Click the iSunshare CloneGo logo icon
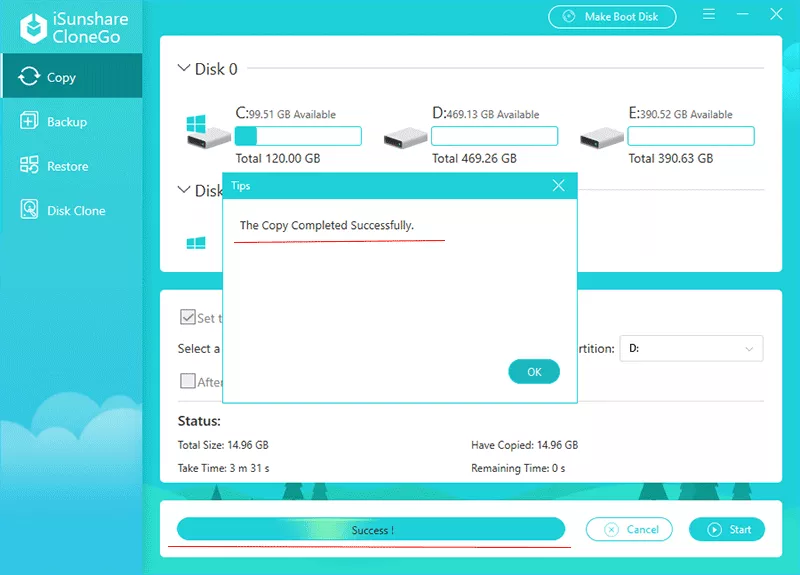This screenshot has width=800, height=575. coord(33,28)
